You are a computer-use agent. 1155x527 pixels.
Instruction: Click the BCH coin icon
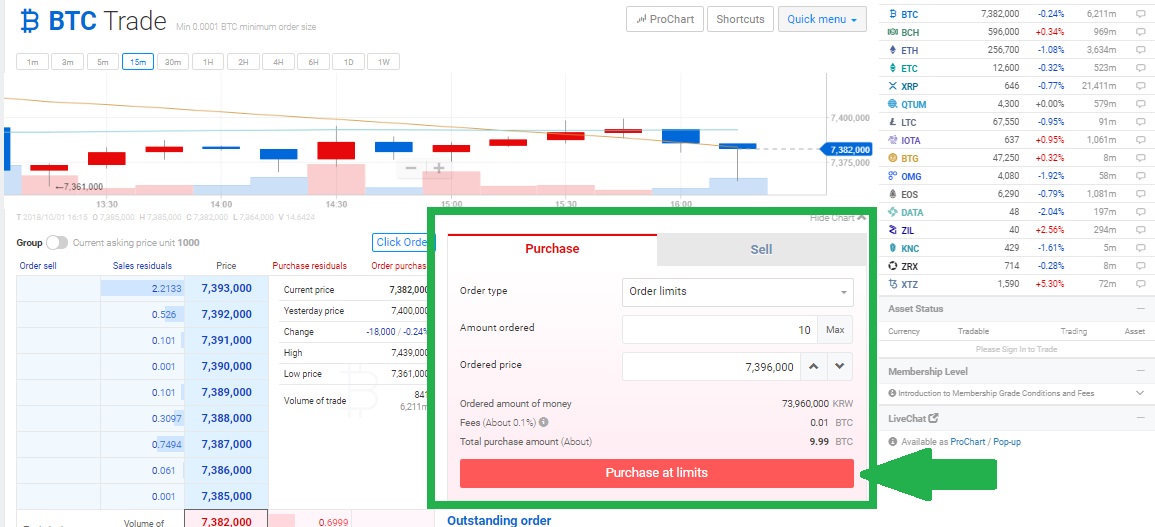pos(893,32)
